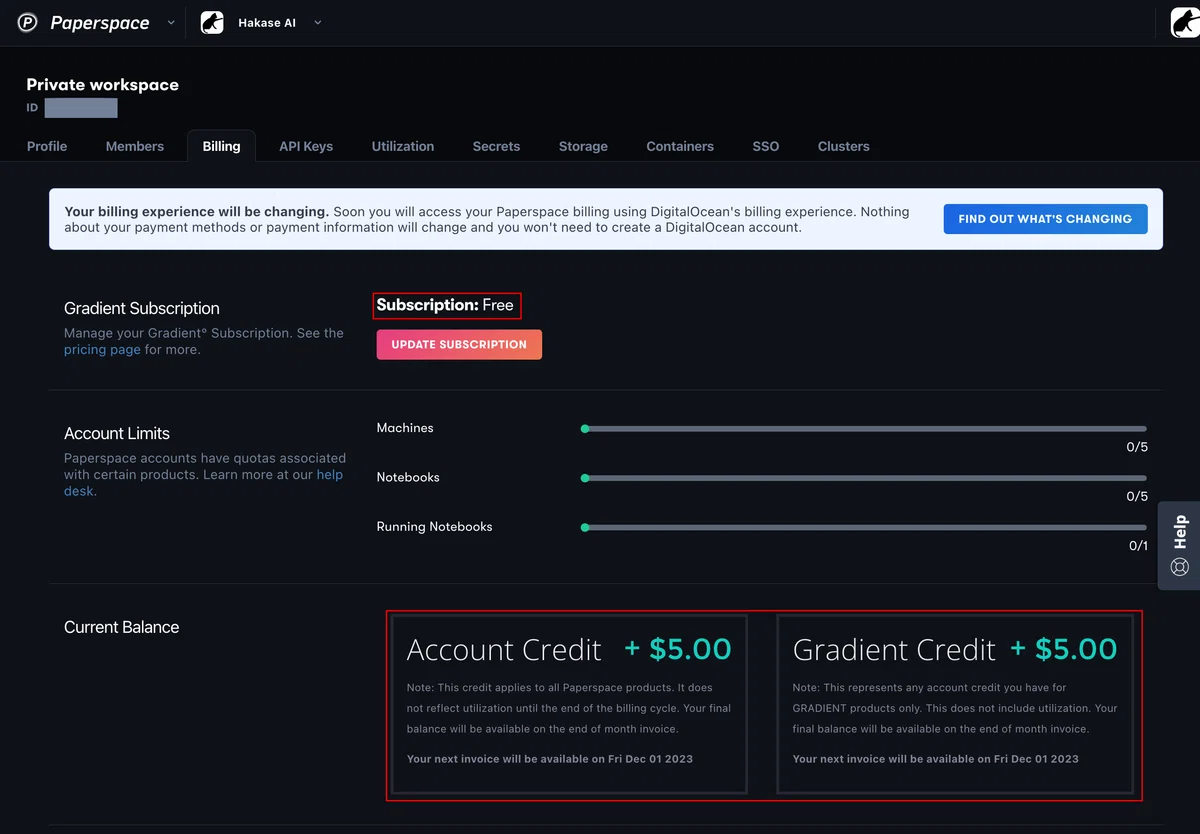Screen dimensions: 1200x834
Task: Expand the Hakase AI team dropdown chevron
Action: [318, 23]
